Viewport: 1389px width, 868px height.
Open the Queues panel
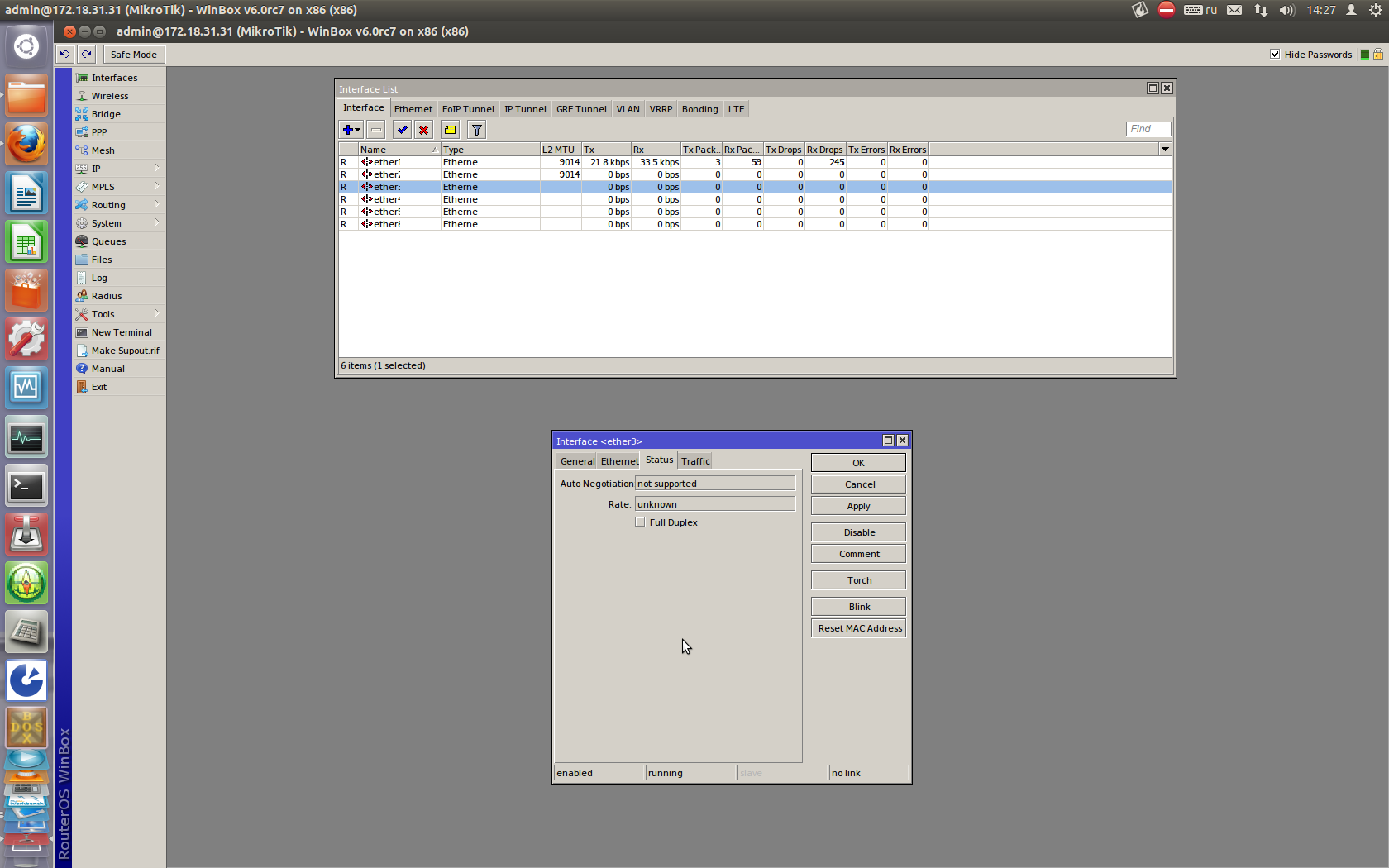[x=107, y=241]
